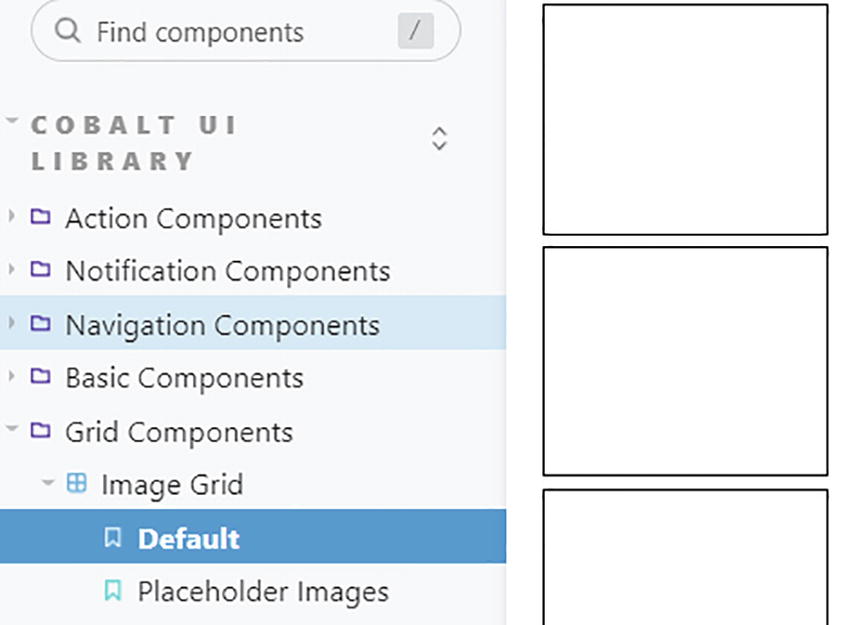843x625 pixels.
Task: Click the magnifier search icon
Action: (68, 31)
